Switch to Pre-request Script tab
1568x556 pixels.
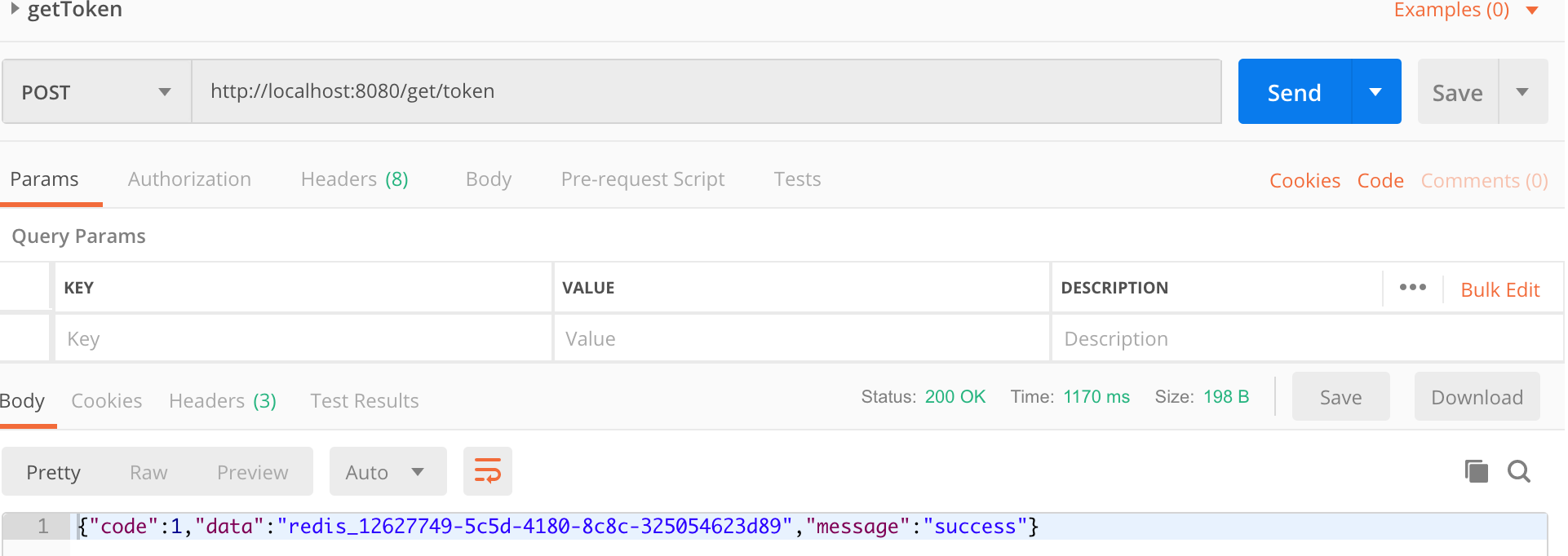point(642,179)
